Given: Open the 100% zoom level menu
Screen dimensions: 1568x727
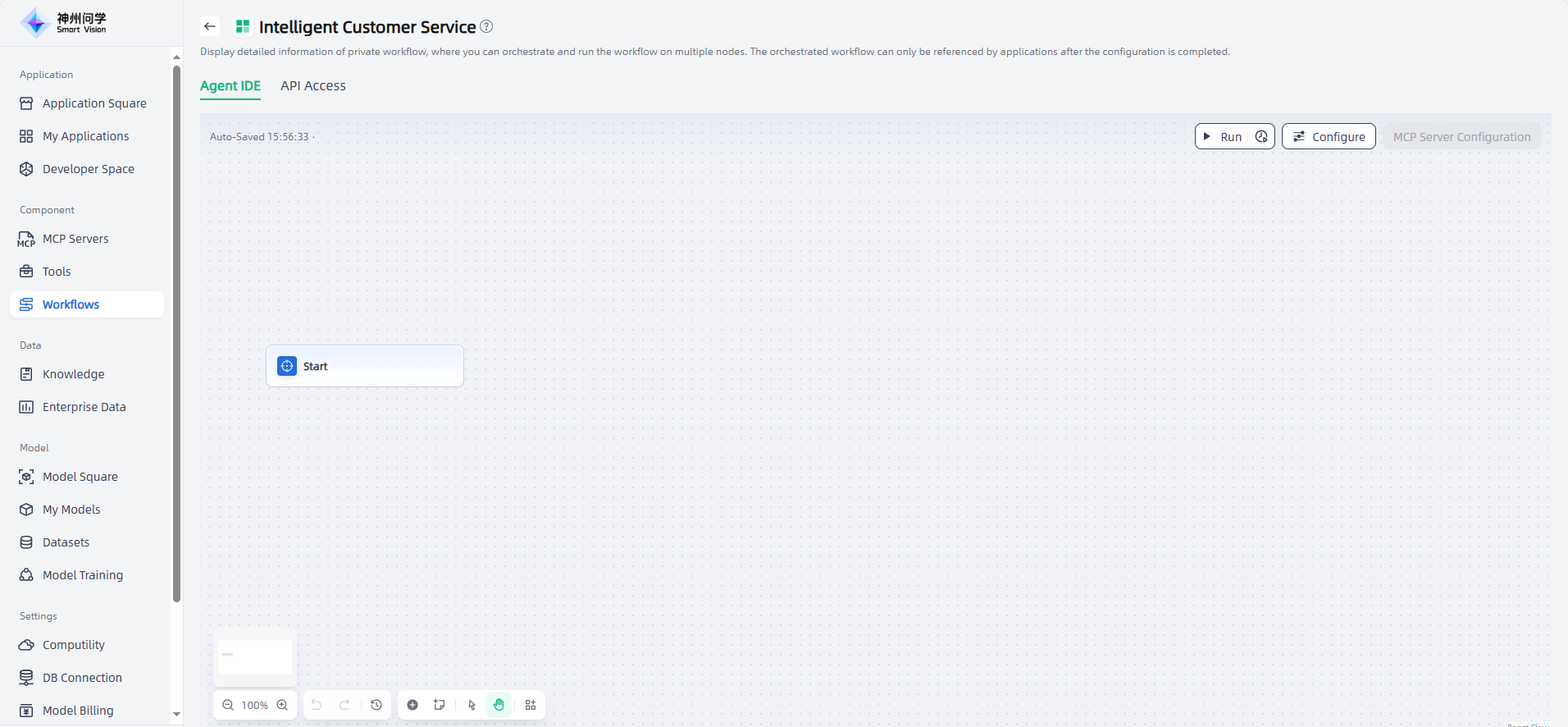Looking at the screenshot, I should point(255,705).
